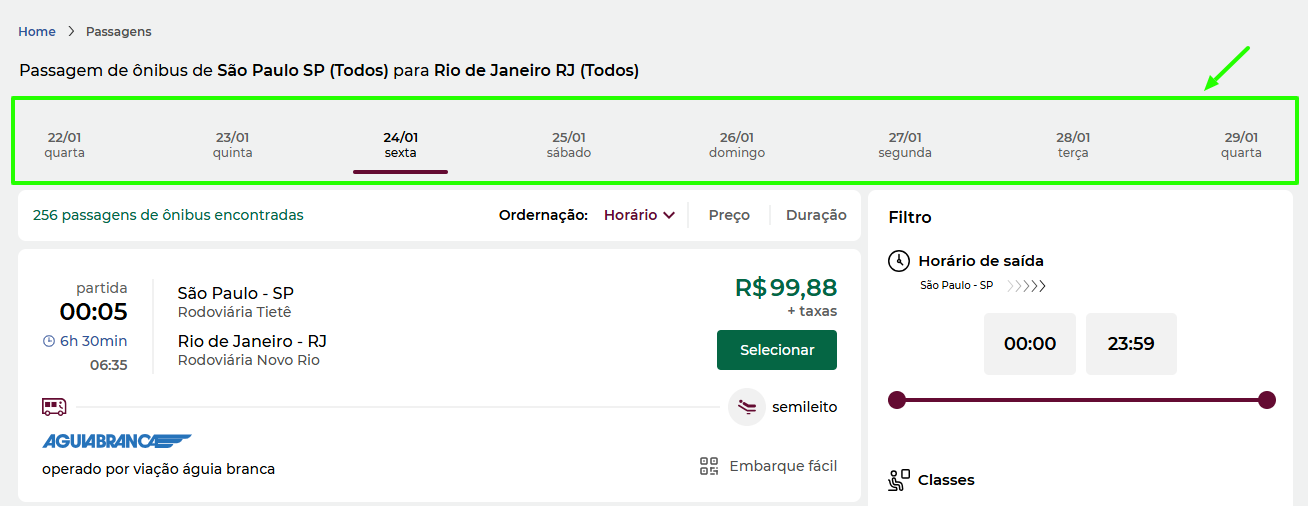Click the clock icon beside Horário de saída

pos(899,261)
